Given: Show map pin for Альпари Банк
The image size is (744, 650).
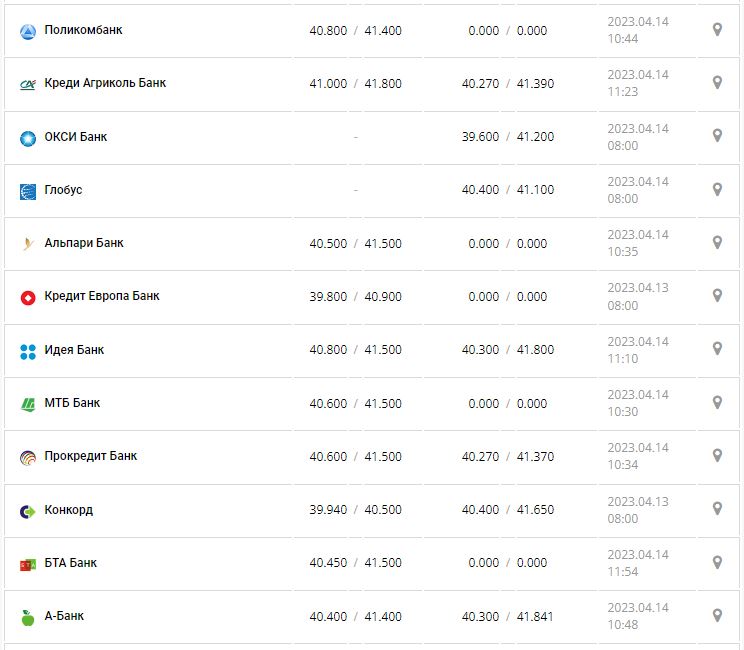Looking at the screenshot, I should pos(717,243).
